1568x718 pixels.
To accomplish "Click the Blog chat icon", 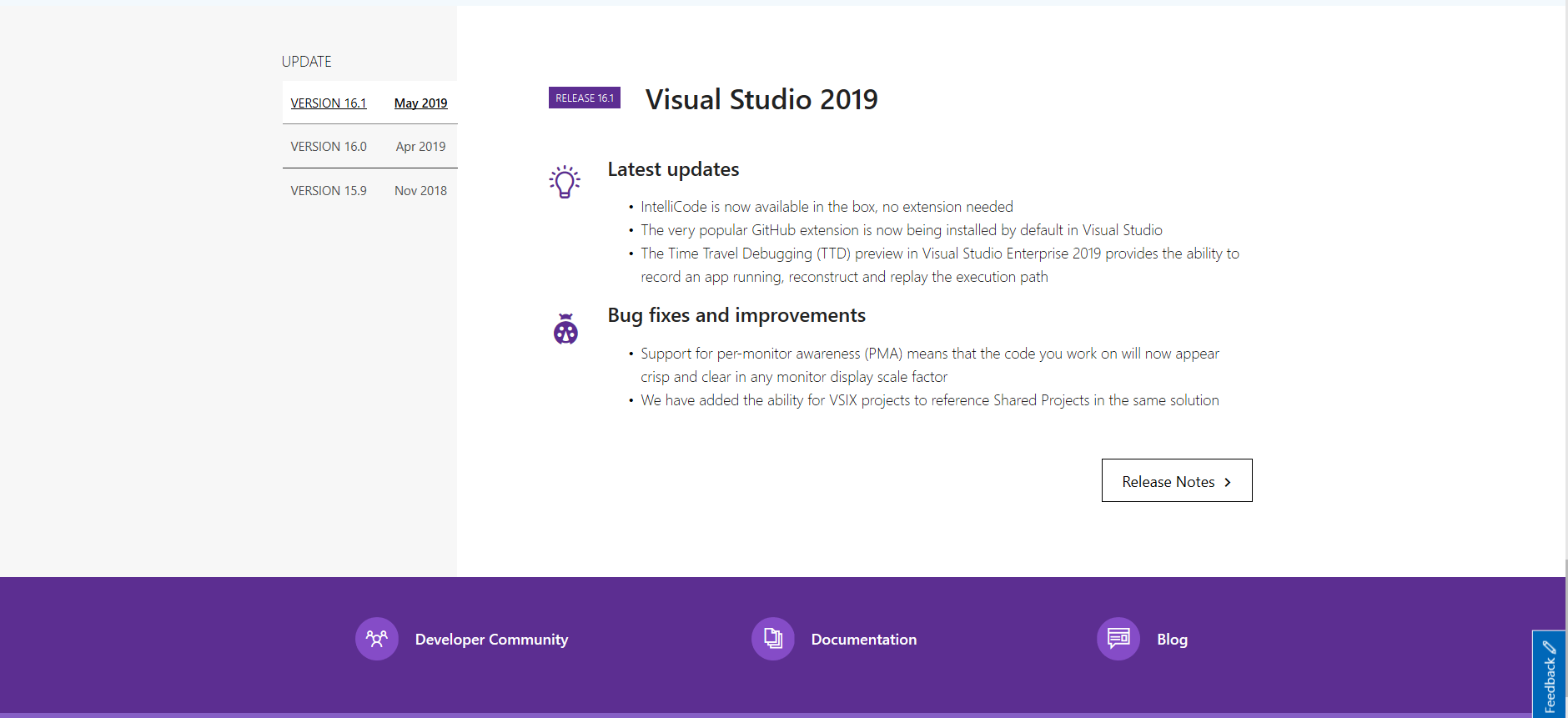I will pyautogui.click(x=1118, y=639).
